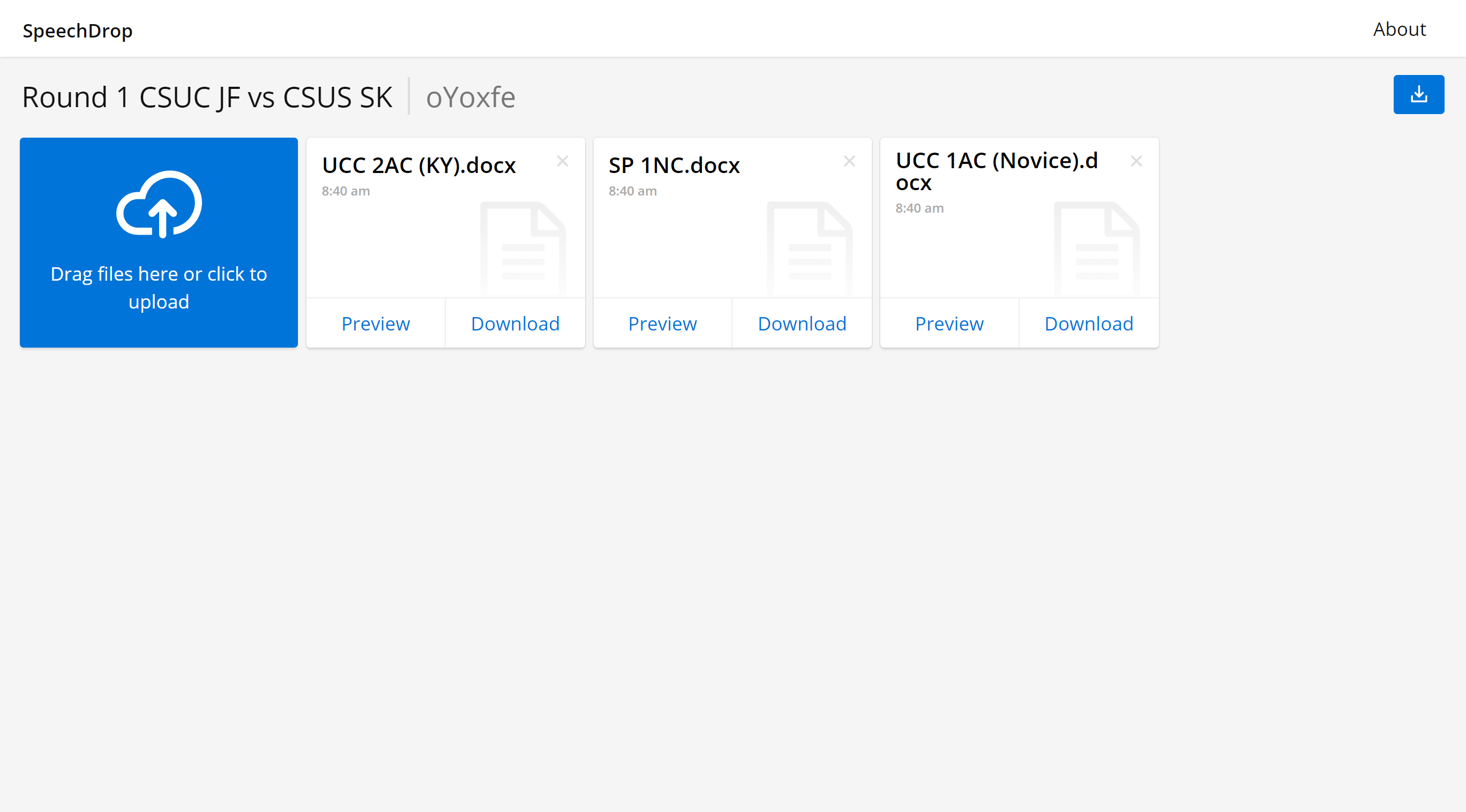Preview UCC 1AC (Novice).docx
Image resolution: width=1466 pixels, height=812 pixels.
949,323
